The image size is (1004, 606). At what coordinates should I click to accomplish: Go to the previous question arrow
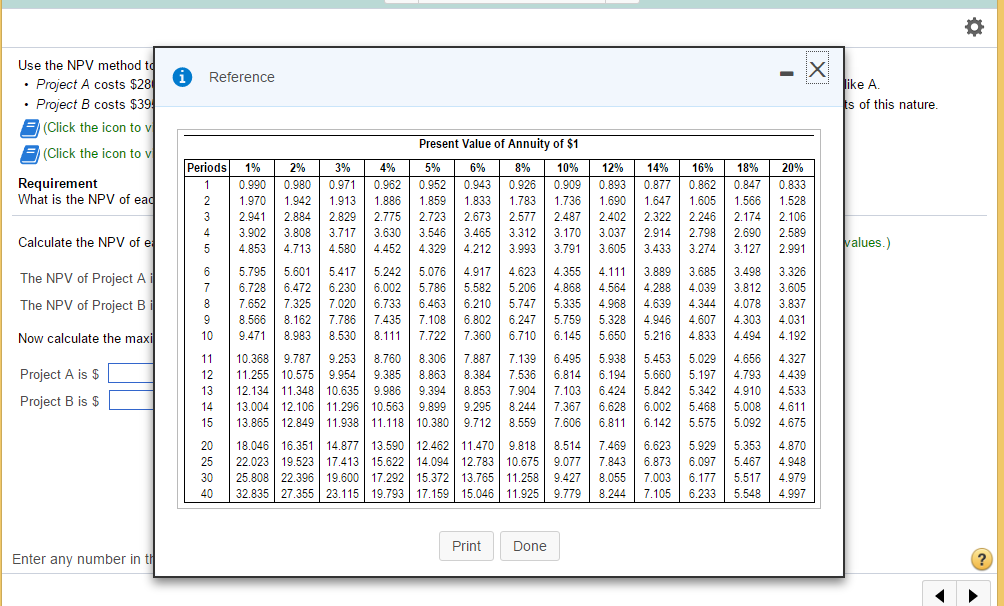pyautogui.click(x=939, y=595)
